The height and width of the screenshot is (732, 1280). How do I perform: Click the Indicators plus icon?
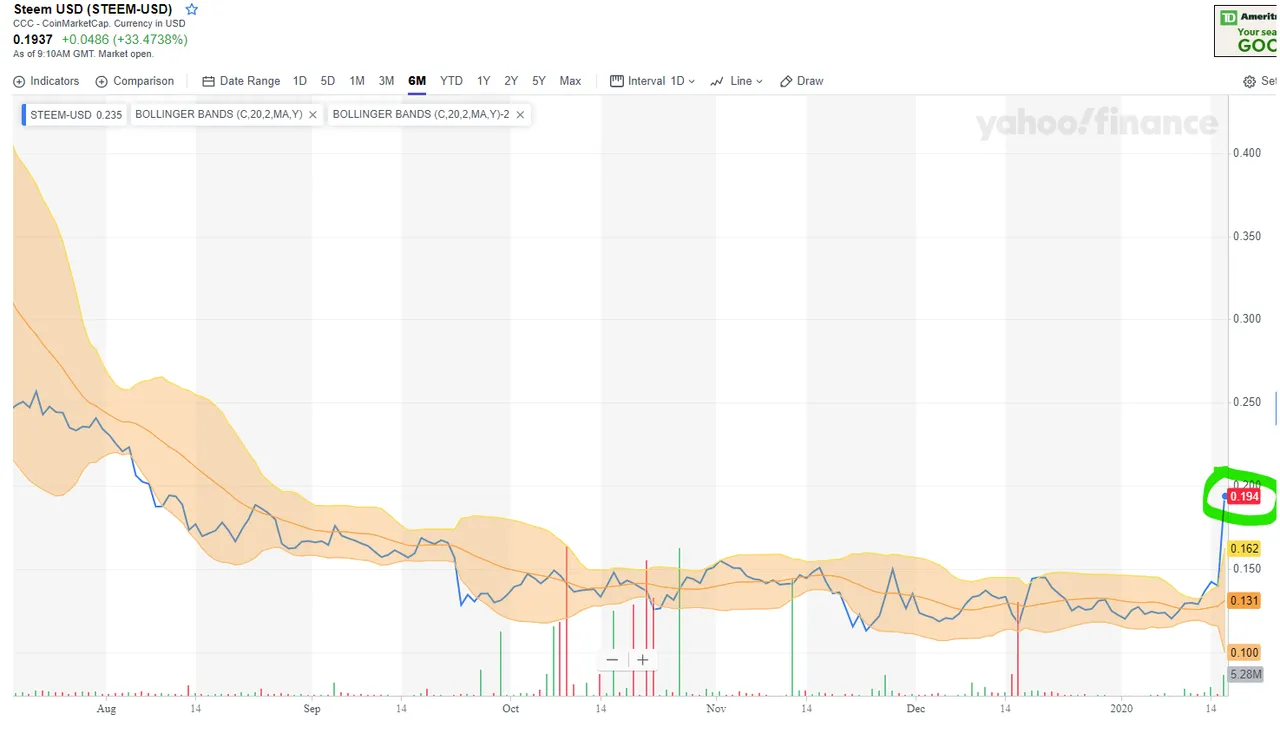[x=20, y=81]
